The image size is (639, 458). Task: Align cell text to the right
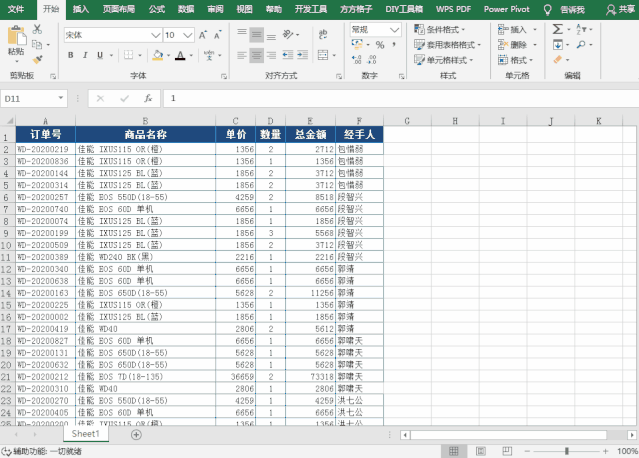click(271, 55)
